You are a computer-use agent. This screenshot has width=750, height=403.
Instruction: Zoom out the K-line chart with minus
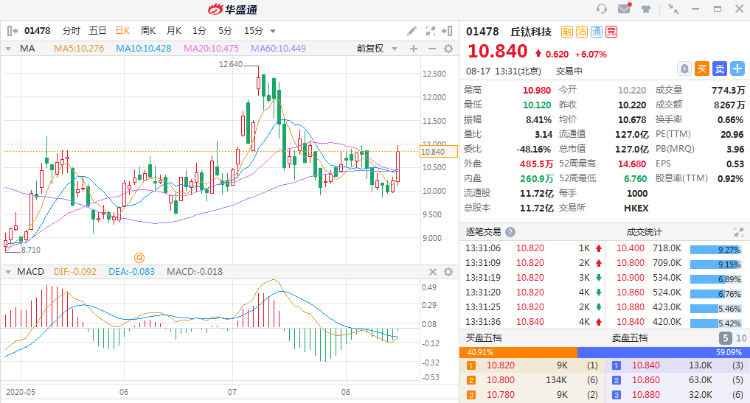[431, 48]
